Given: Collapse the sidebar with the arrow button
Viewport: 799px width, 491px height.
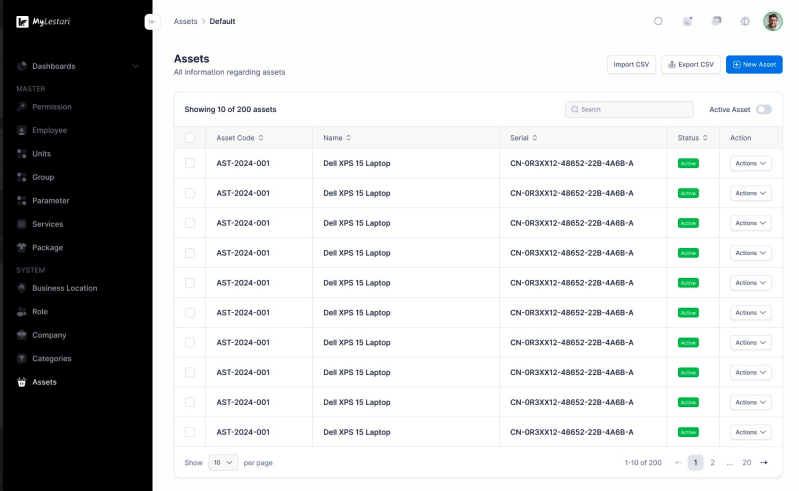Looking at the screenshot, I should (152, 21).
